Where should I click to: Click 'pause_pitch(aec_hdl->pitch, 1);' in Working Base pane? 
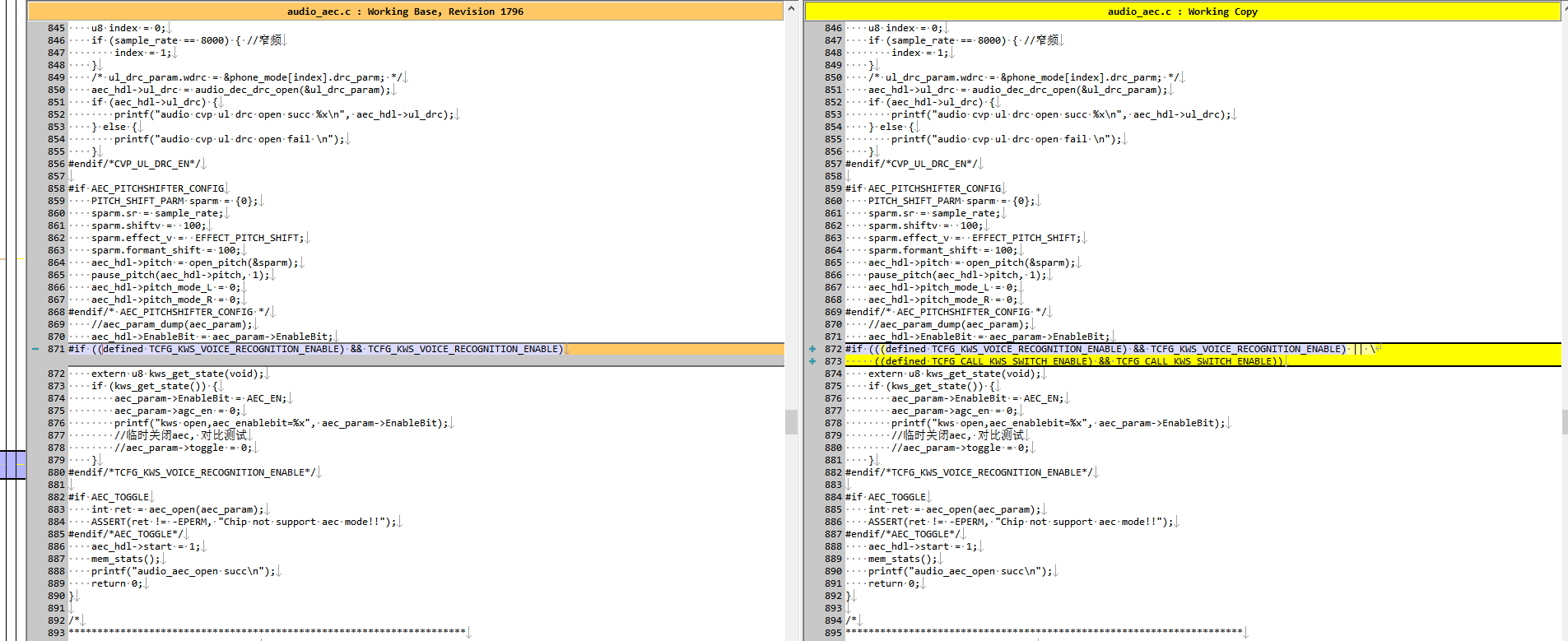180,275
